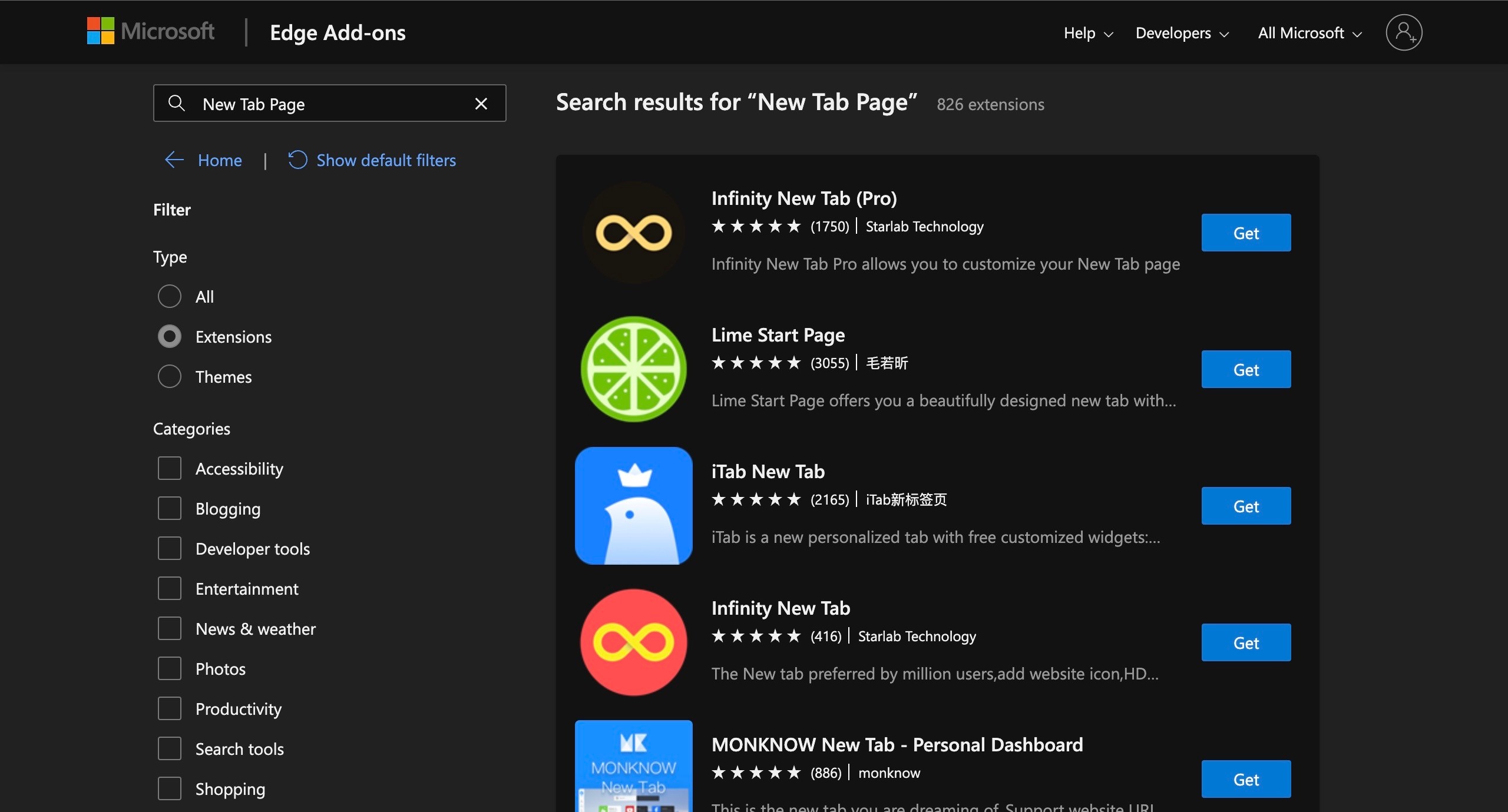Click the magnifier search icon
The height and width of the screenshot is (812, 1508).
176,104
